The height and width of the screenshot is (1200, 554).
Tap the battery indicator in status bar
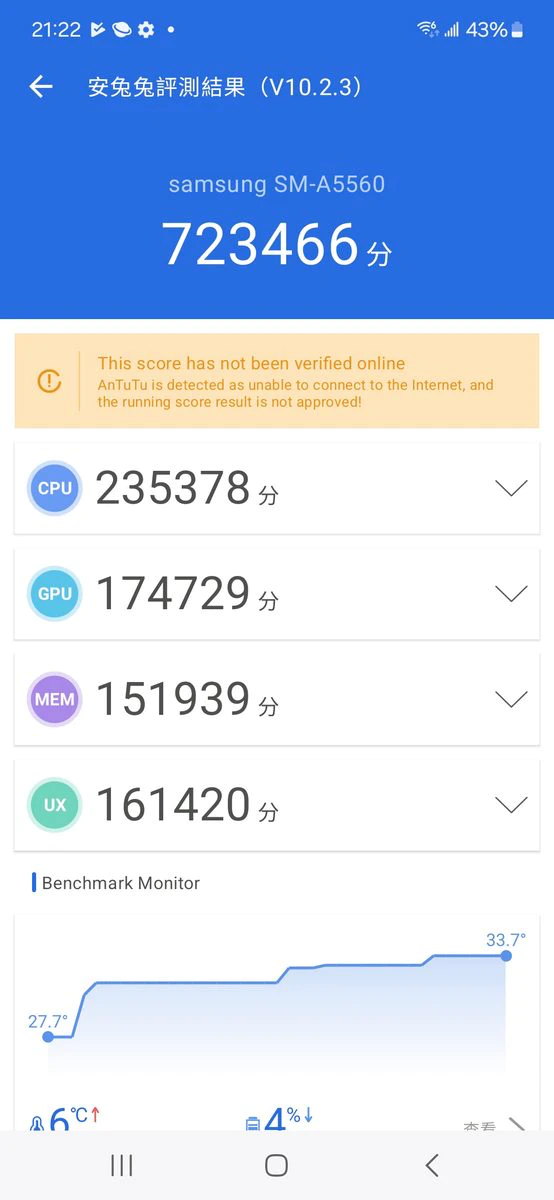(x=517, y=30)
